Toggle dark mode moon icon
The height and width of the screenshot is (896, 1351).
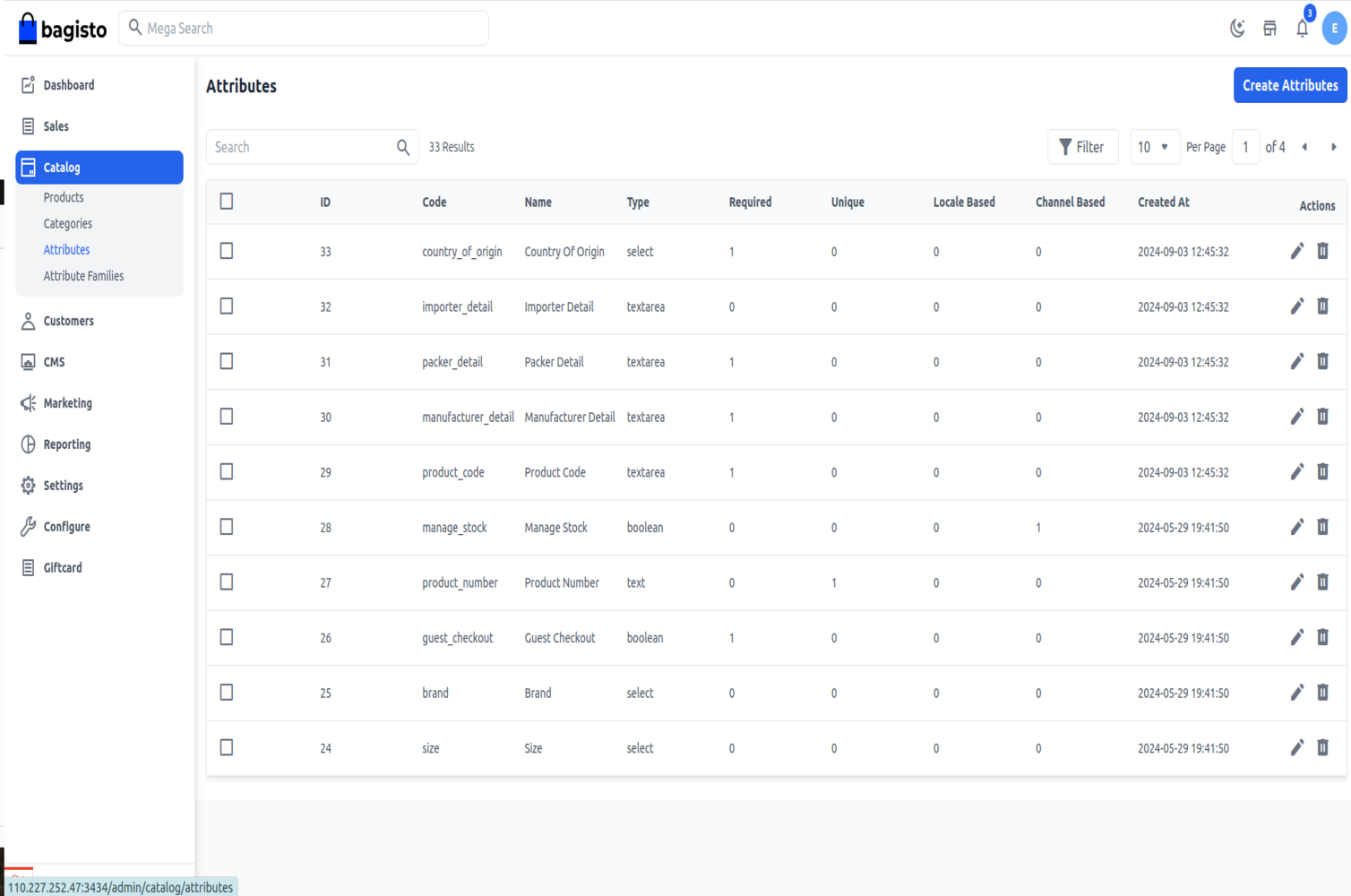1237,29
